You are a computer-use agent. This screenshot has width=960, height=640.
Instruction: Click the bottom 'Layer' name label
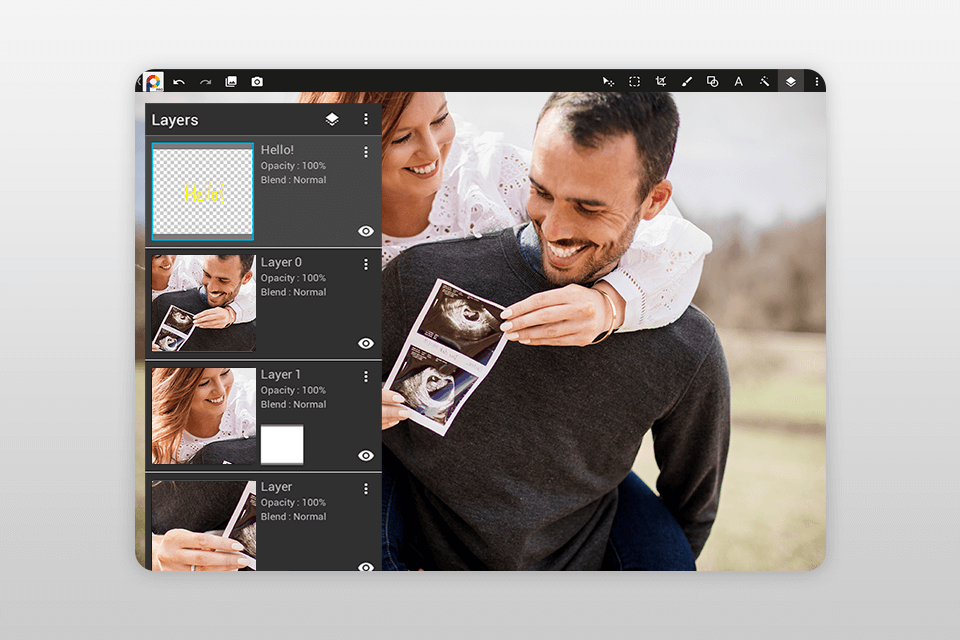(x=276, y=487)
